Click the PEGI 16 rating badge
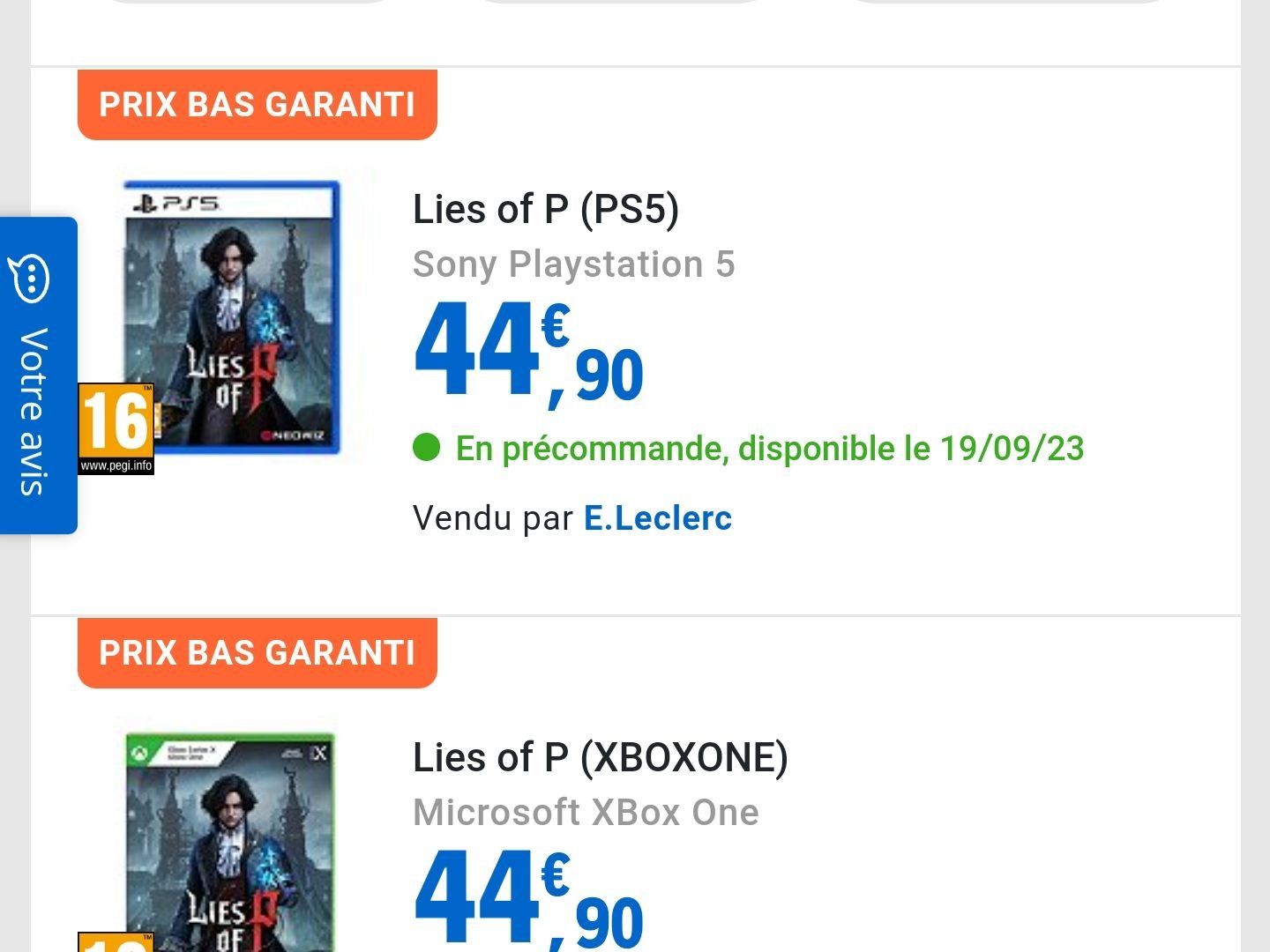This screenshot has width=1270, height=952. pos(116,429)
